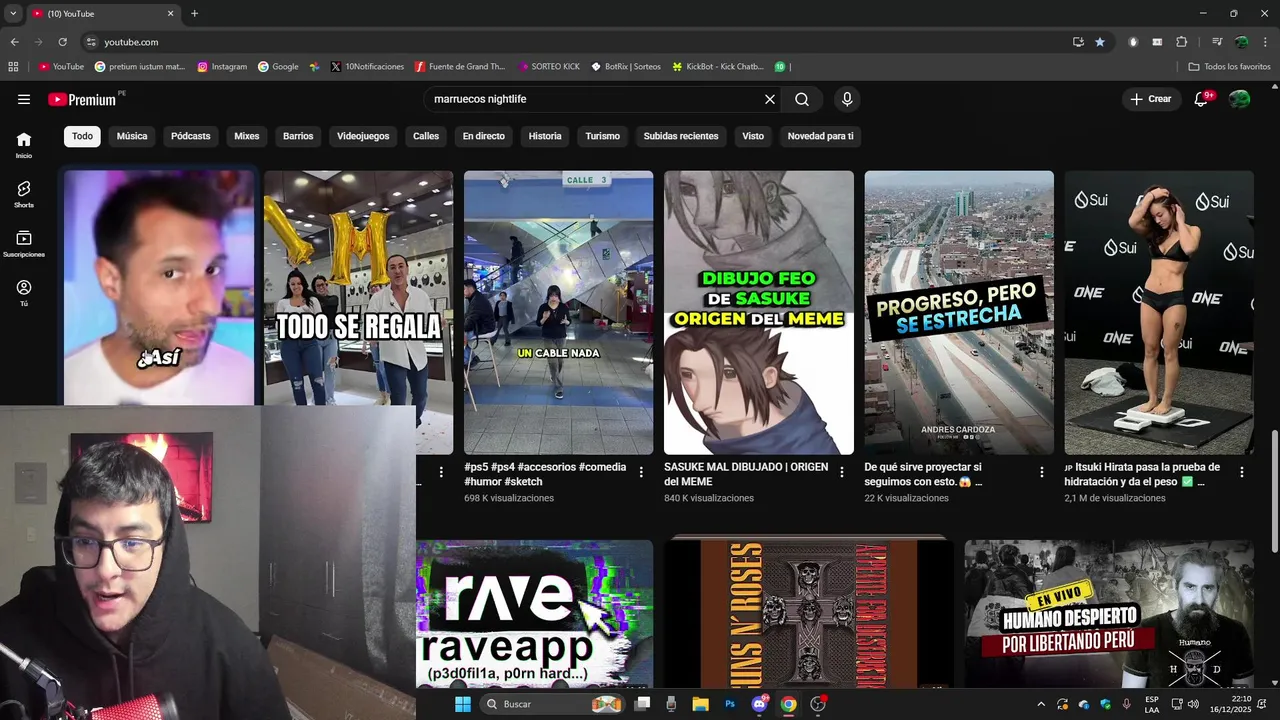The image size is (1280, 720).
Task: Open the SORTEO KICK bookmark
Action: click(549, 67)
